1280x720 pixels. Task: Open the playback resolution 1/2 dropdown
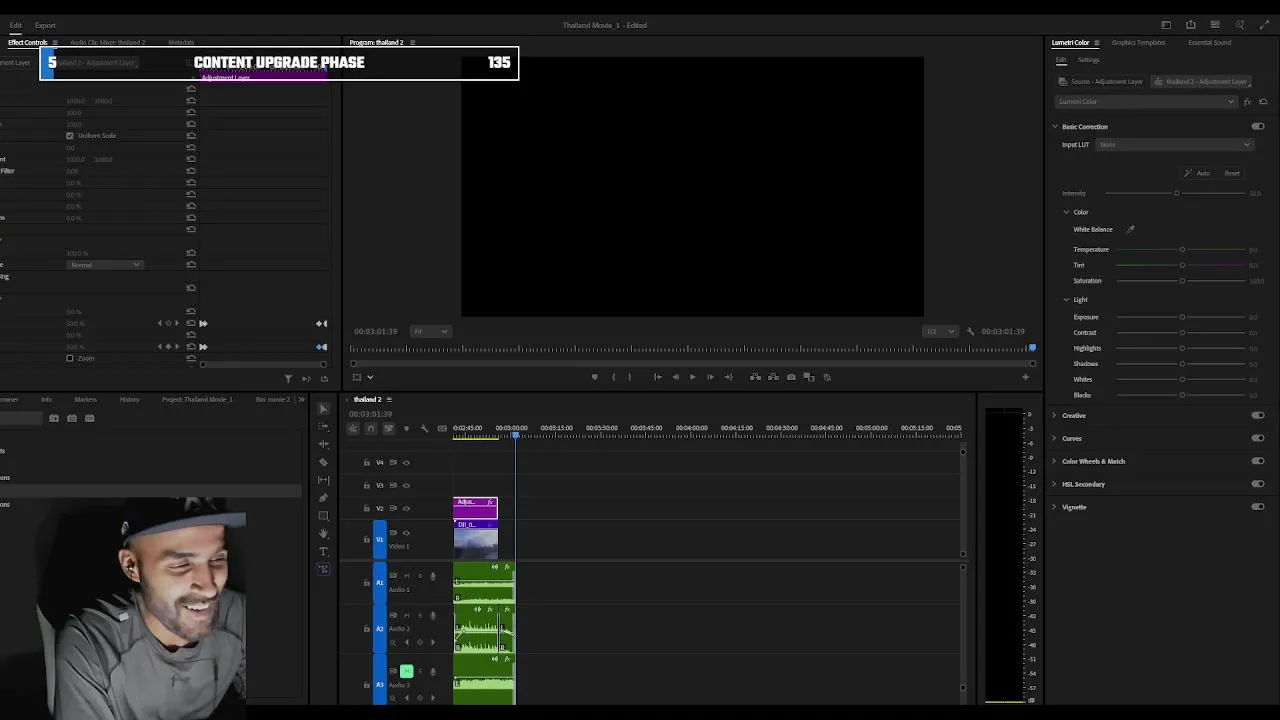tap(940, 331)
